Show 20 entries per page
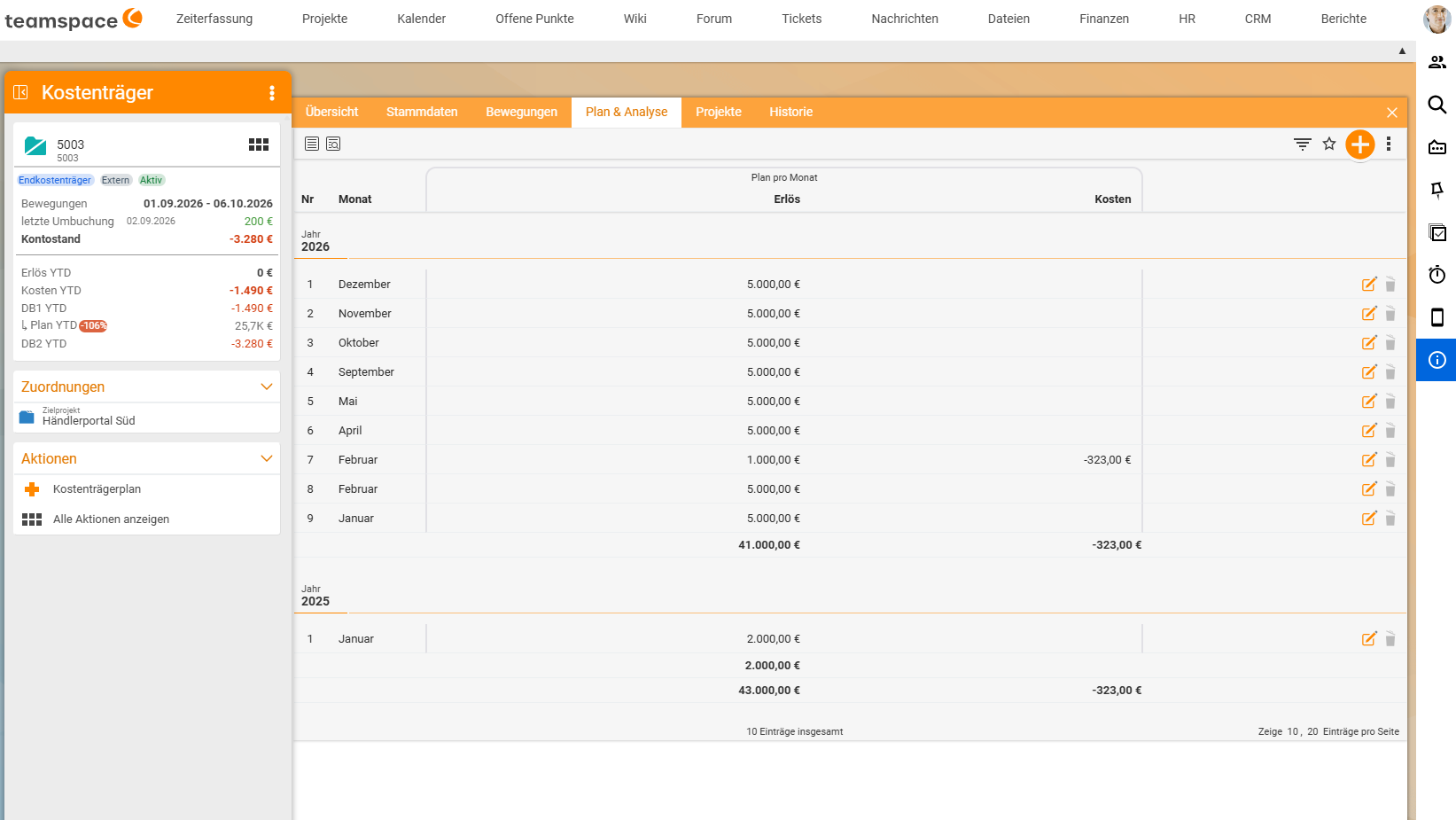 [x=1312, y=731]
